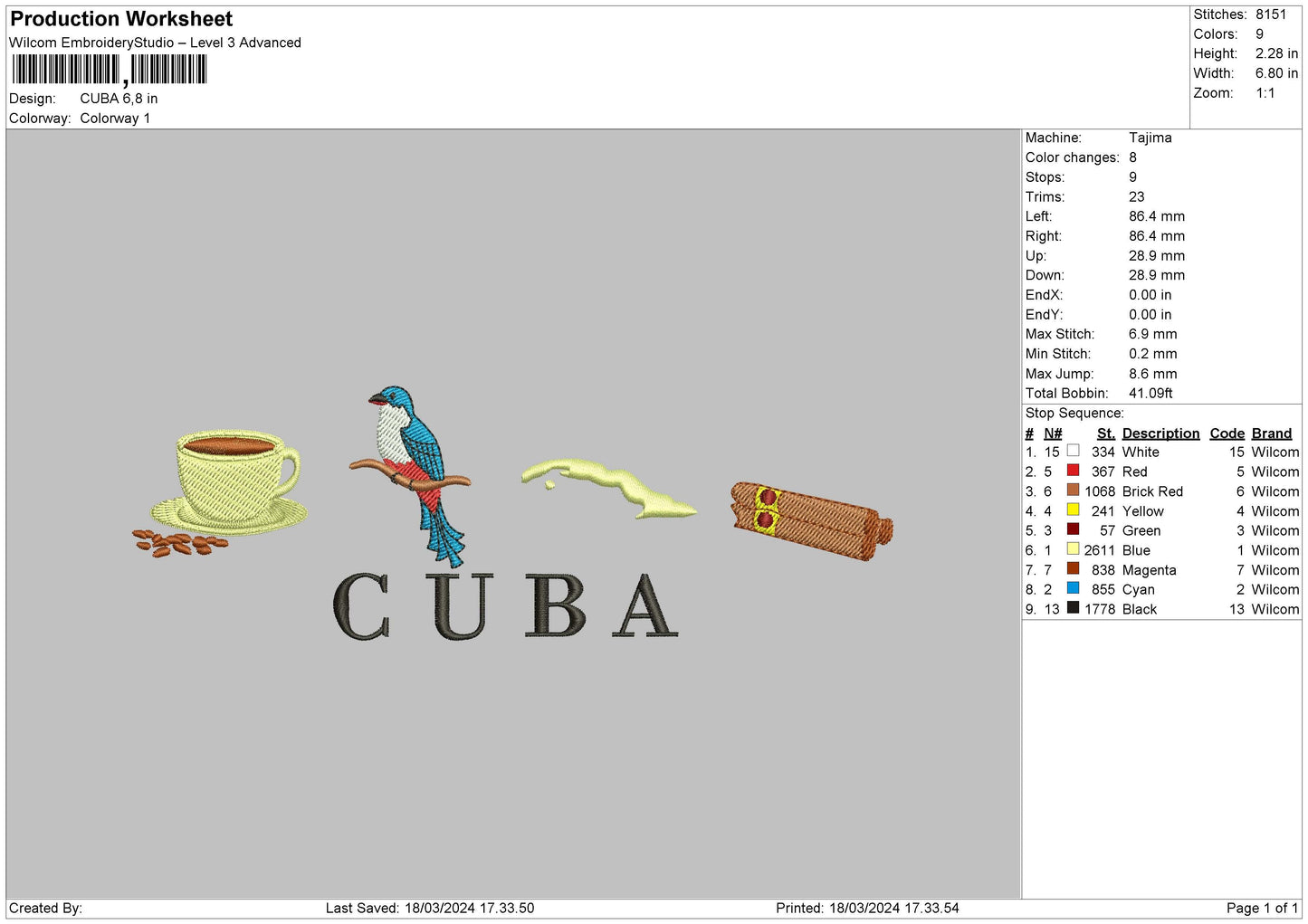
Task: Click the Trims value 23
Action: pyautogui.click(x=1137, y=196)
